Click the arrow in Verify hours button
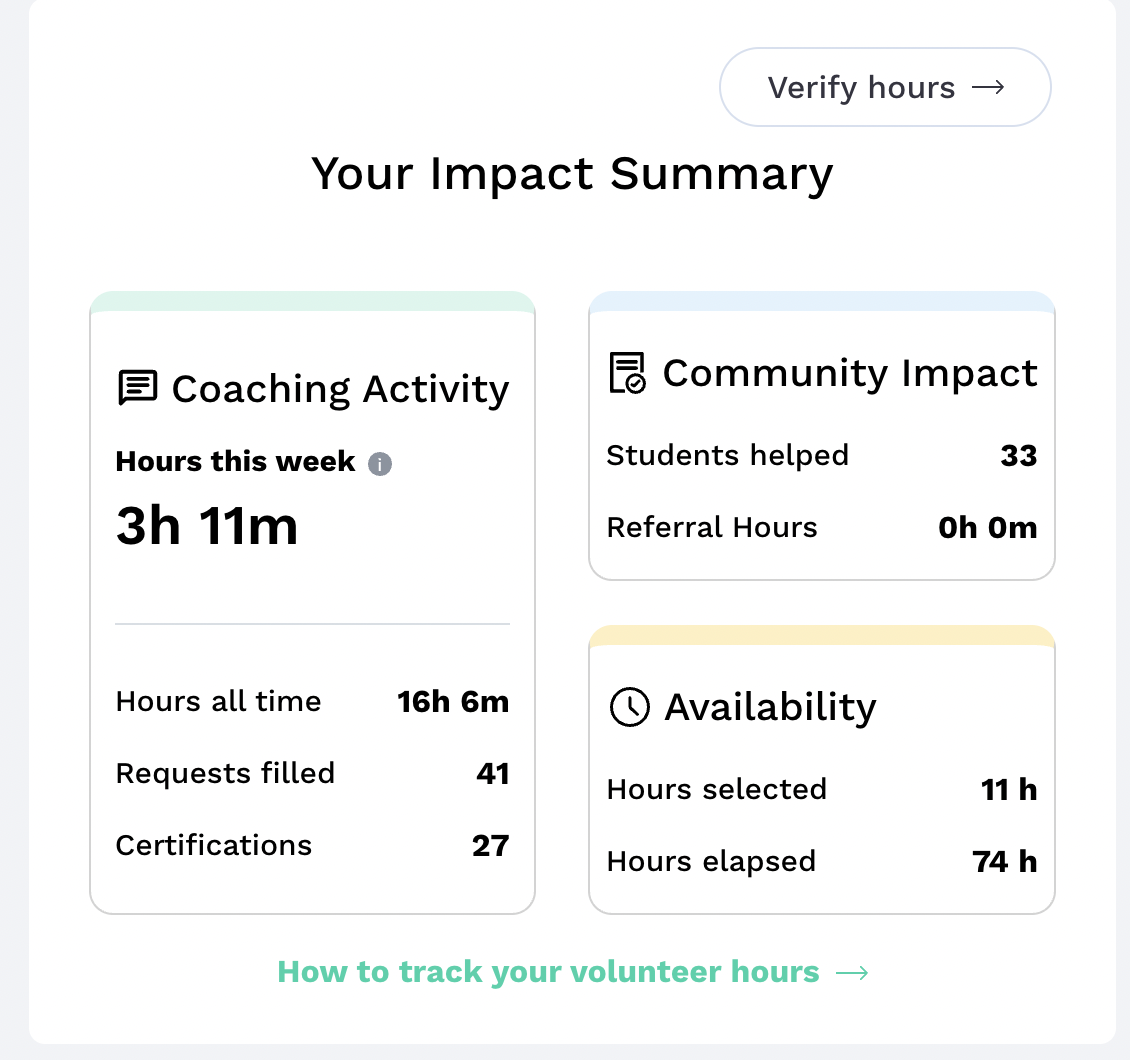This screenshot has width=1130, height=1060. (x=988, y=88)
